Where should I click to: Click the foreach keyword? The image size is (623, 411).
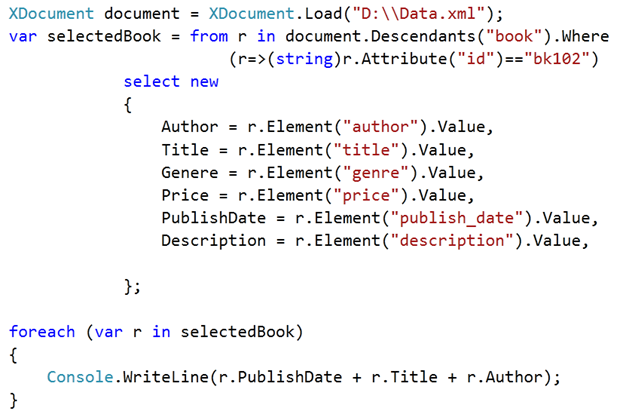coord(41,331)
